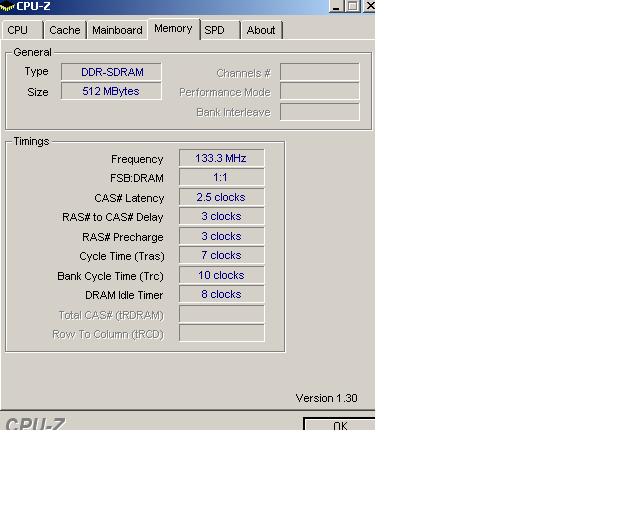Viewport: 640px width, 512px height.
Task: Click the Cycle Time (Tras) label
Action: coord(122,256)
